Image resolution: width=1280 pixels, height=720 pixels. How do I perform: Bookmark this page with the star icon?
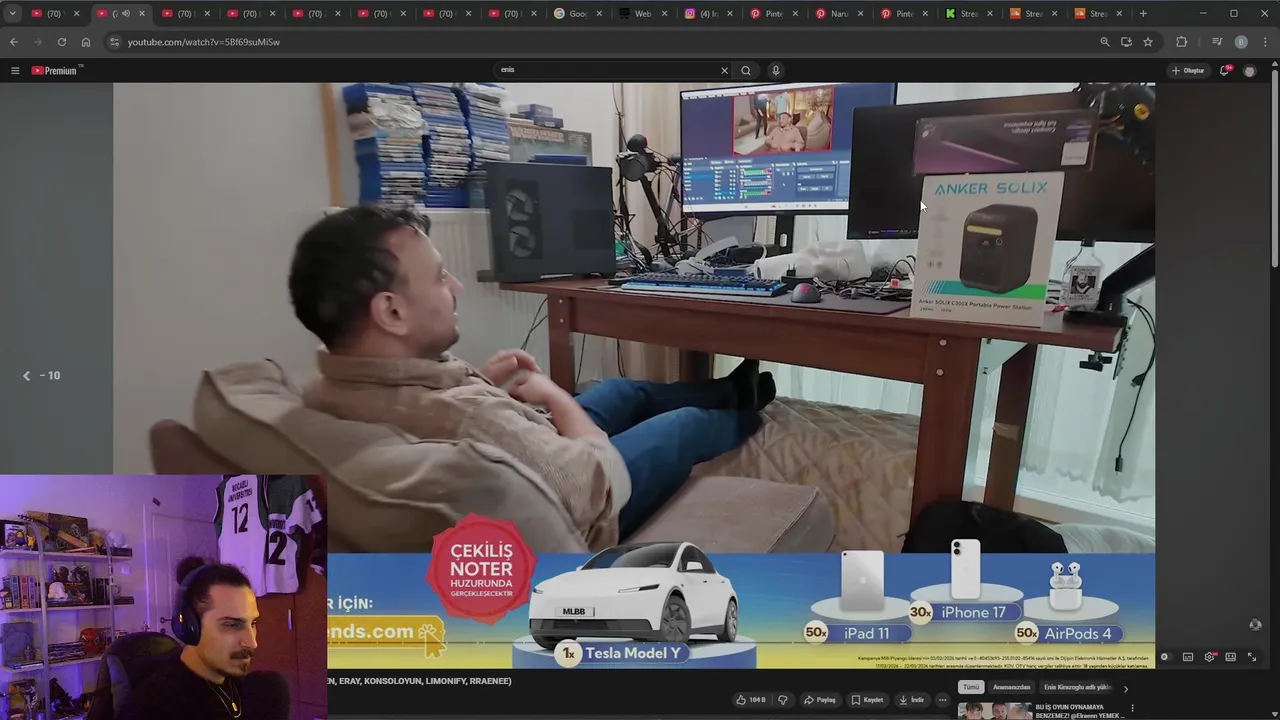(1148, 42)
